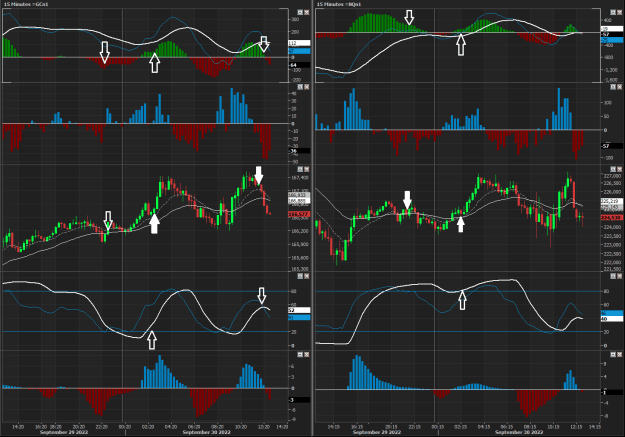This screenshot has width=625, height=437.
Task: Click the white 52 value in GCn1 stochastic pane
Action: [299, 310]
